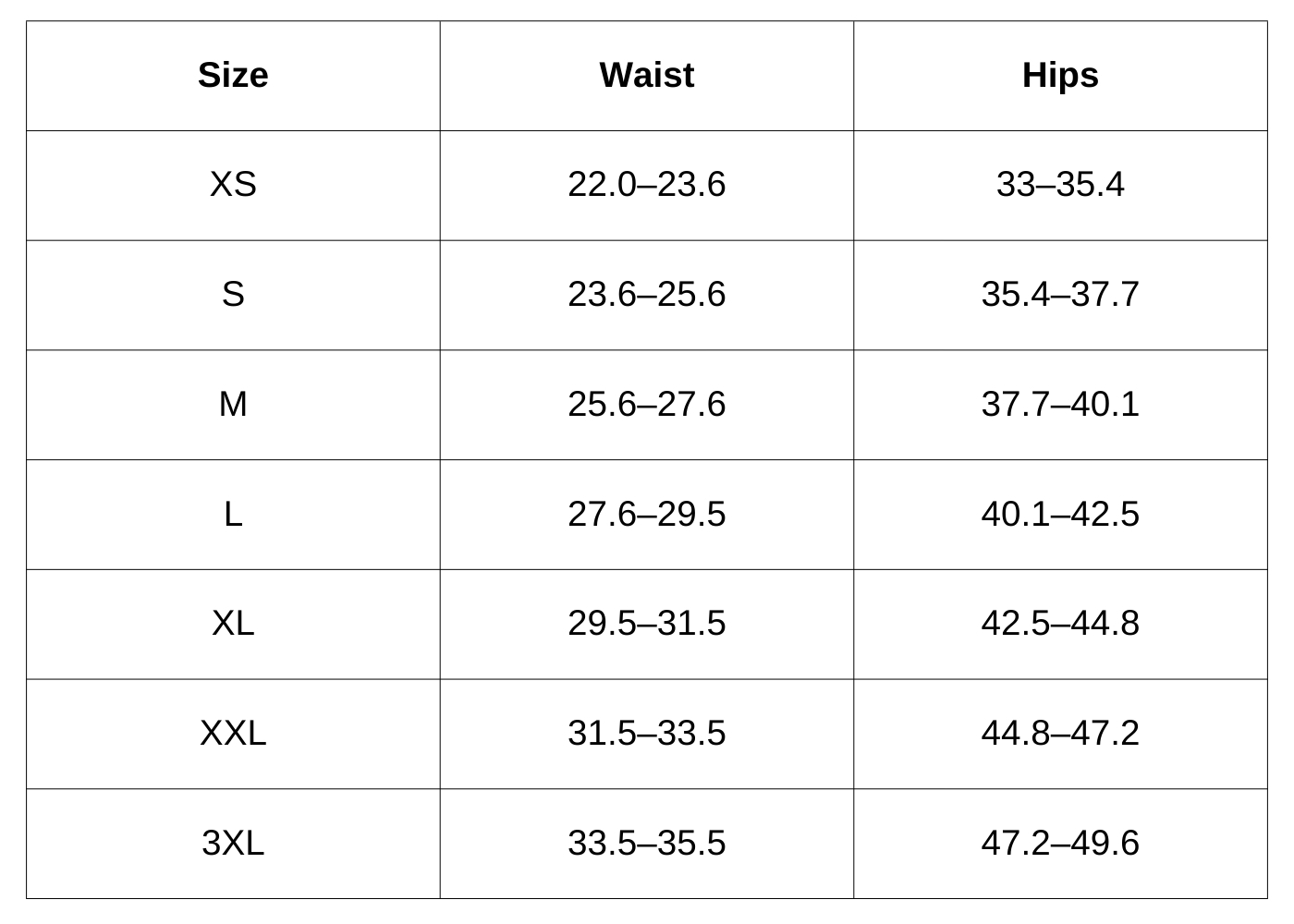Select the S size cell
The width and height of the screenshot is (1294, 924).
233,295
